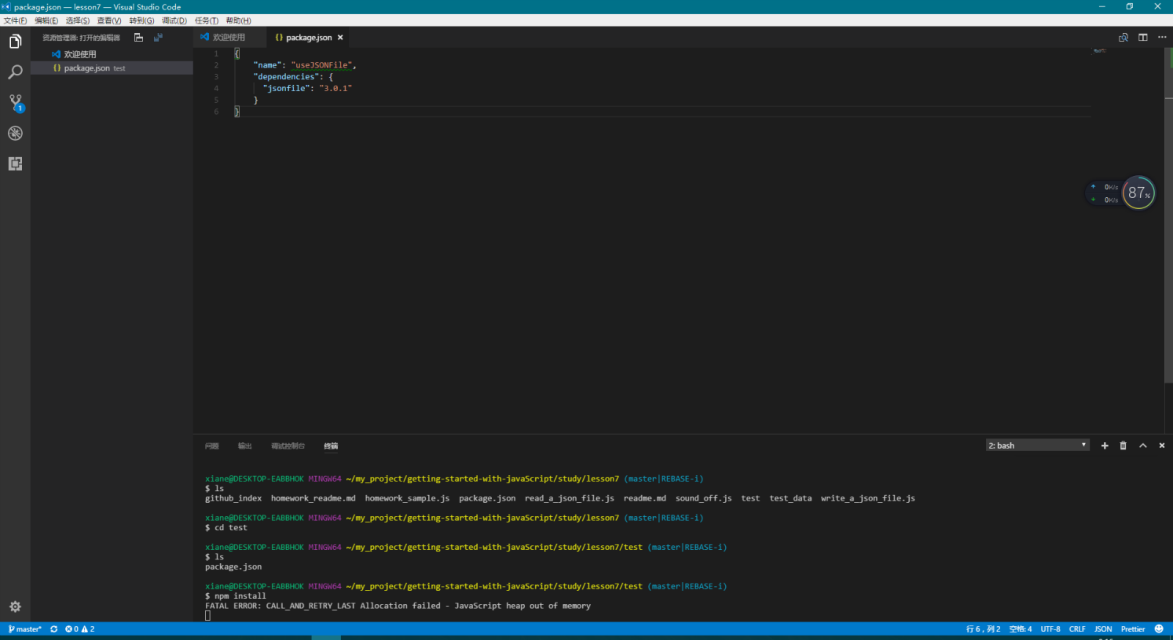Screen dimensions: 1173x640
Task: Click the feedback smiley in status bar
Action: pyautogui.click(x=1157, y=629)
